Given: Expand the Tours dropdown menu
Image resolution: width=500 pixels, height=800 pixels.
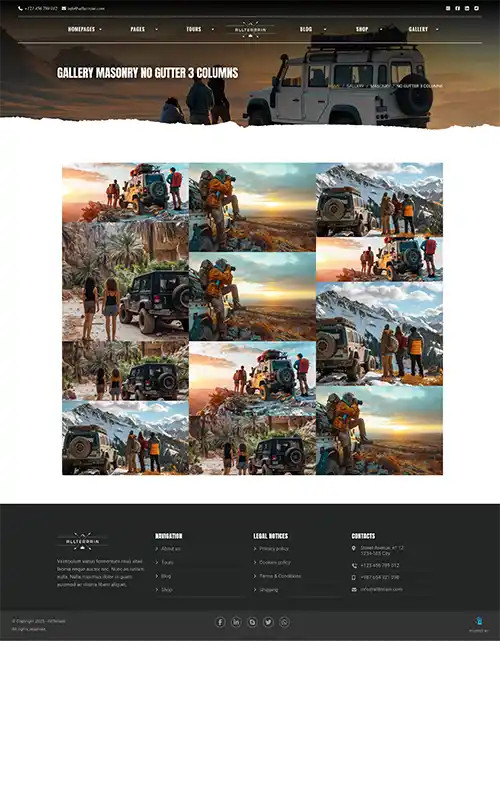Looking at the screenshot, I should (x=199, y=29).
